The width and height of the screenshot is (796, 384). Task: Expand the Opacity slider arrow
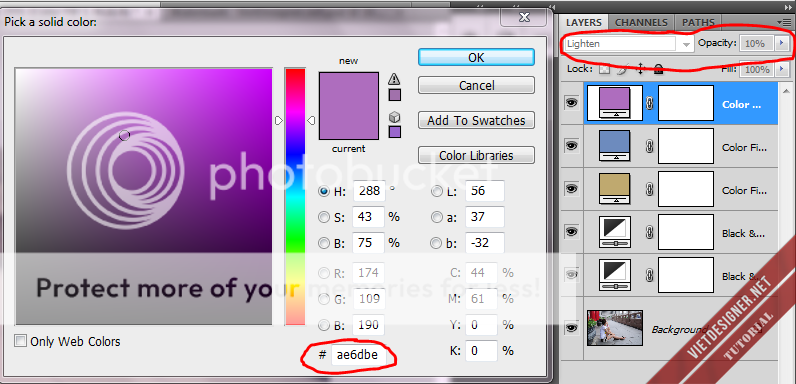(x=782, y=44)
